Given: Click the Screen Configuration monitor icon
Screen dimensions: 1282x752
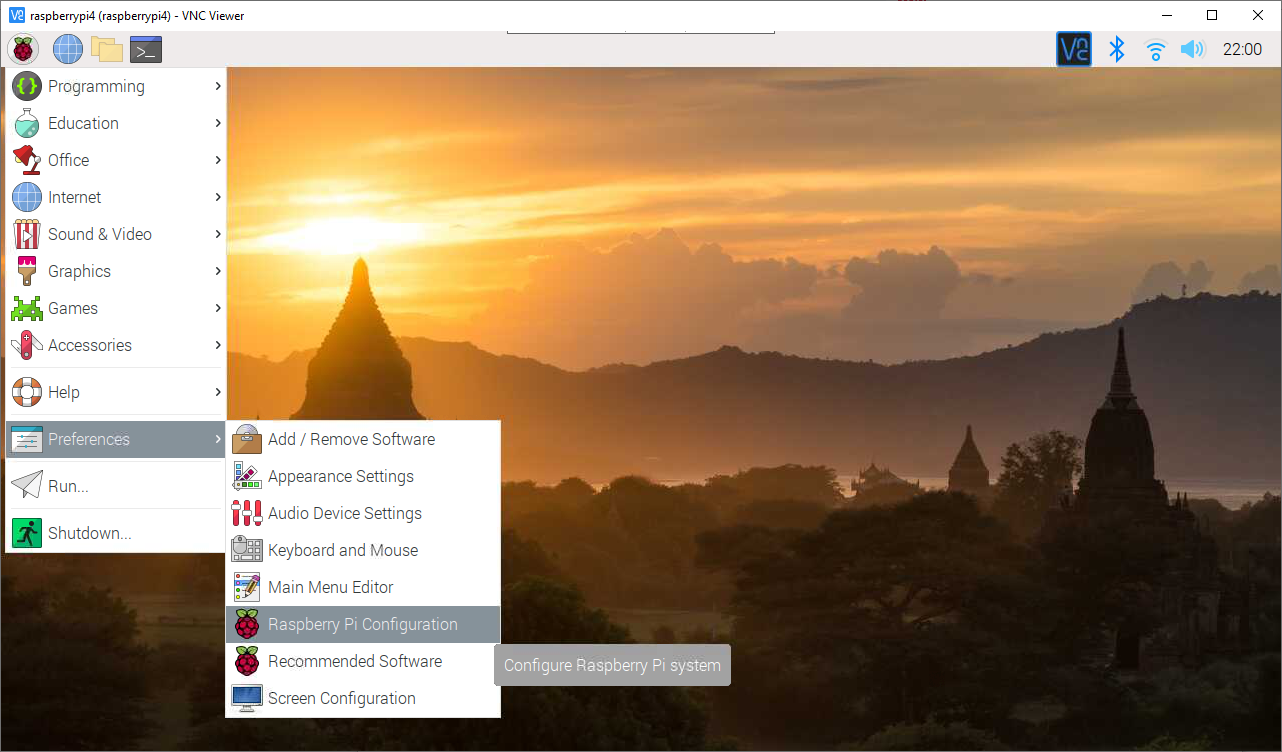Looking at the screenshot, I should pyautogui.click(x=246, y=698).
